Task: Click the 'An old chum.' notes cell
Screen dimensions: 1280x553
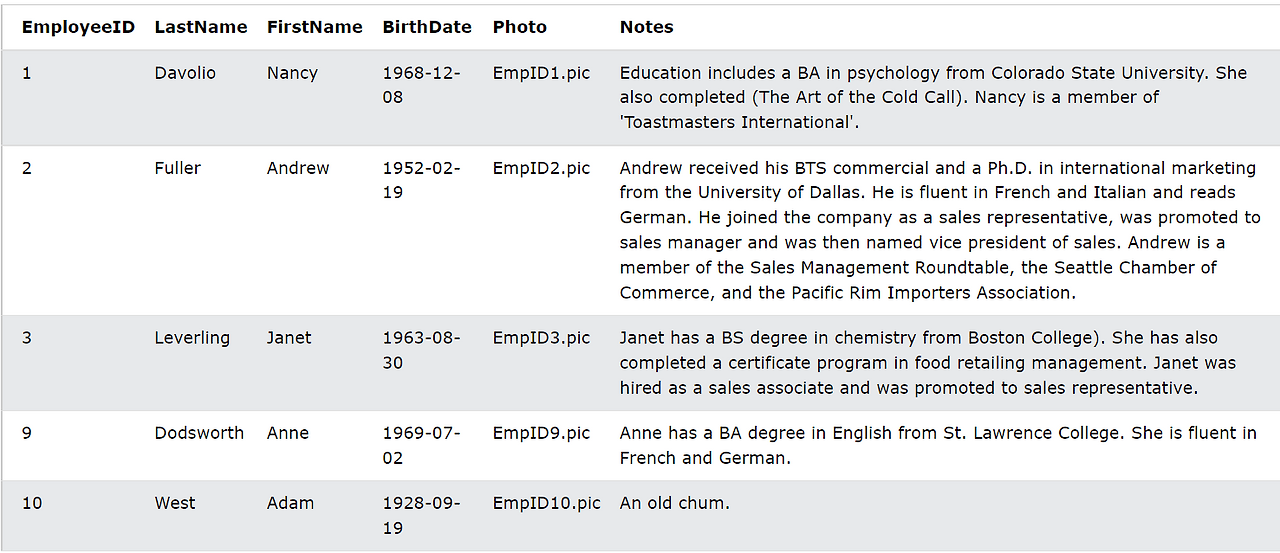Action: pos(674,503)
